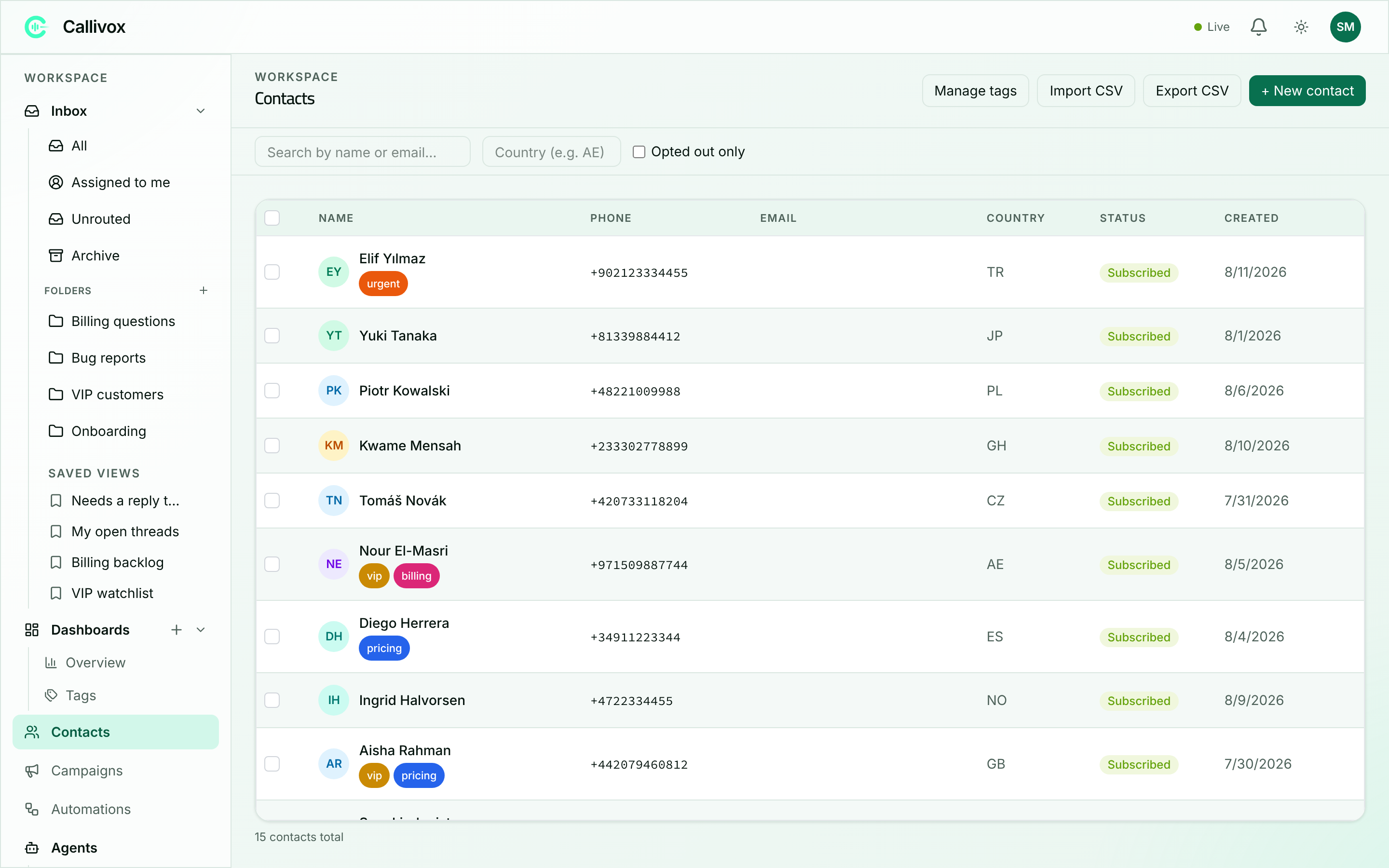The image size is (1389, 868).
Task: Click the Archive box icon
Action: (x=55, y=256)
